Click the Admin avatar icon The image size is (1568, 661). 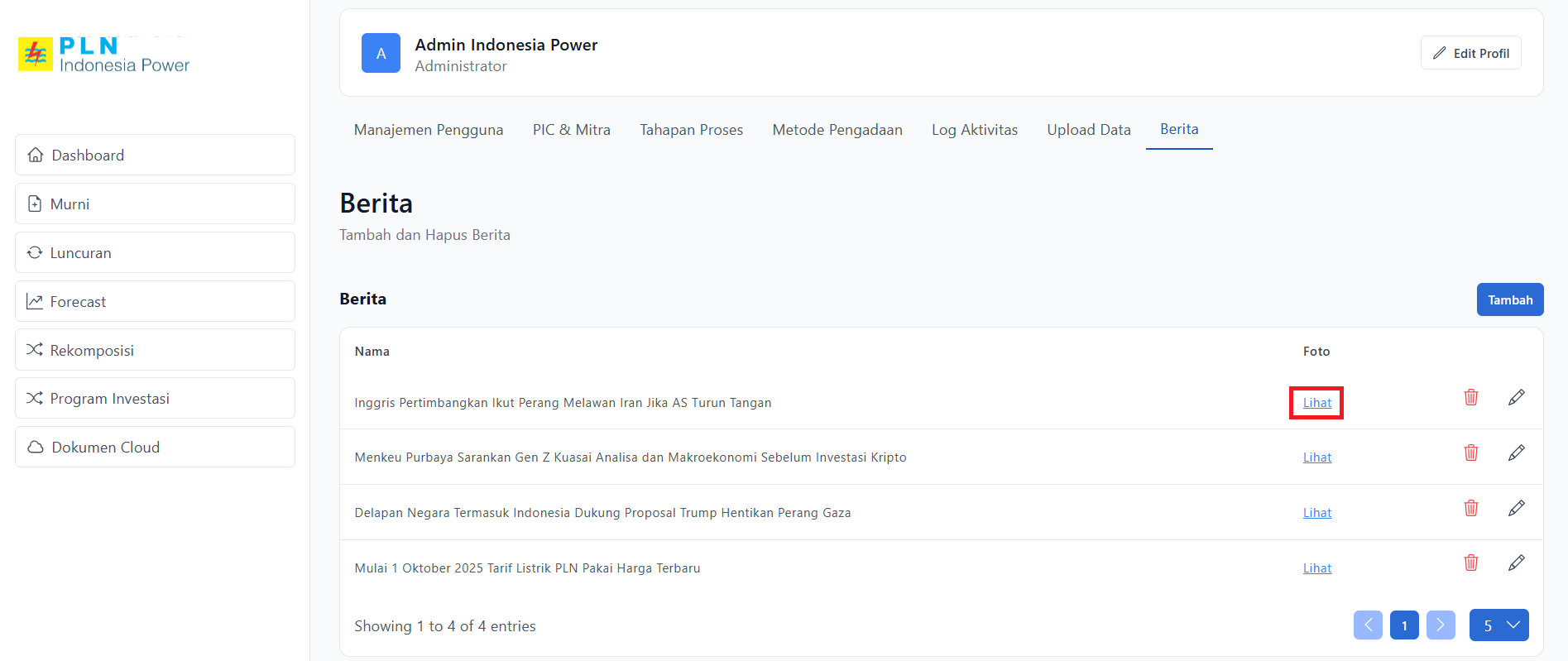381,54
